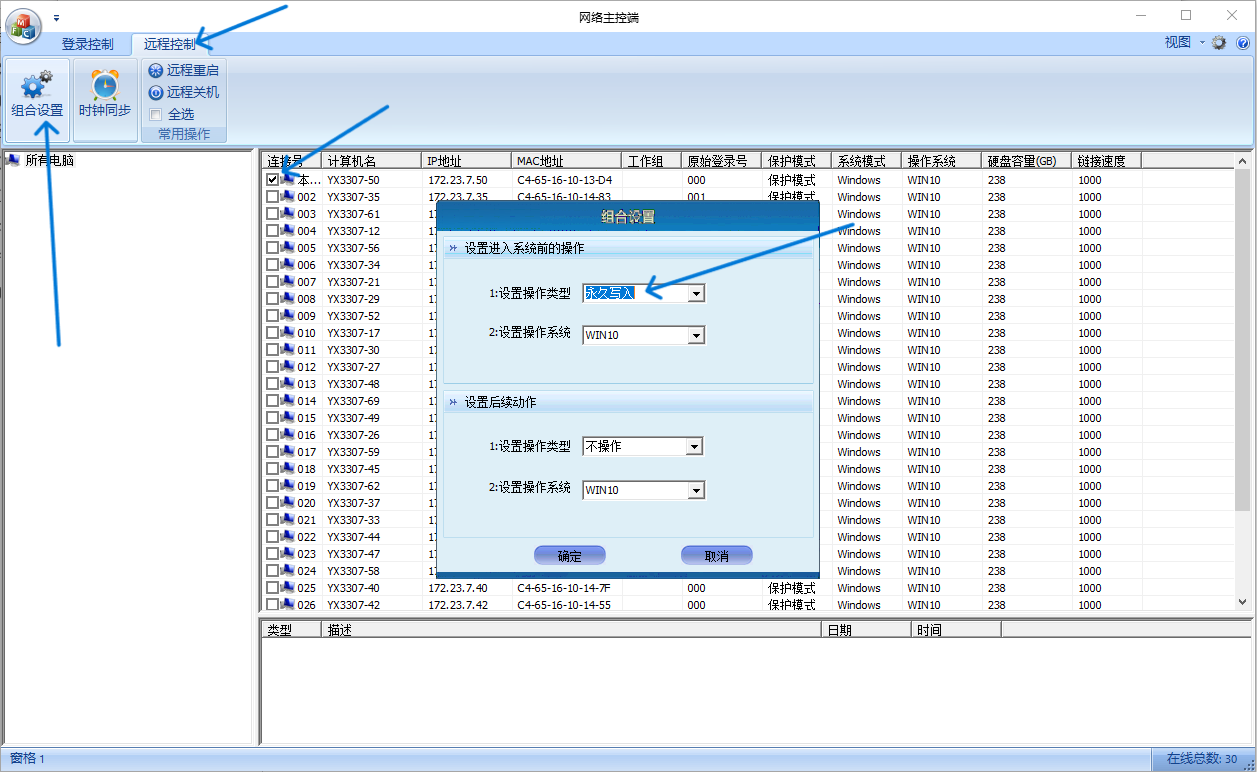1257x772 pixels.
Task: Click the computer icon of row 006
Action: [288, 265]
